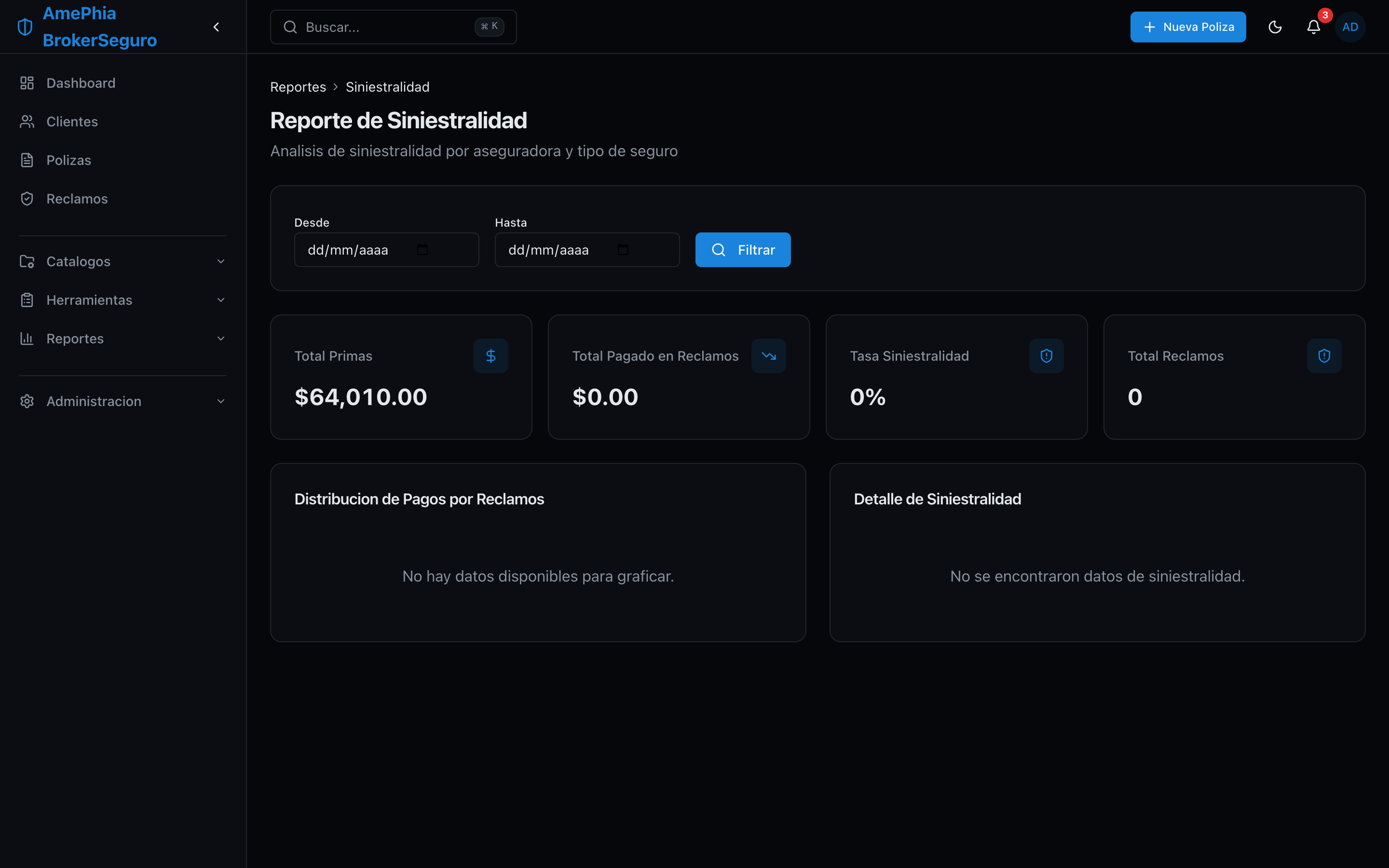Screen dimensions: 1389x868
Task: Expand the Administracion menu chevron
Action: point(221,401)
